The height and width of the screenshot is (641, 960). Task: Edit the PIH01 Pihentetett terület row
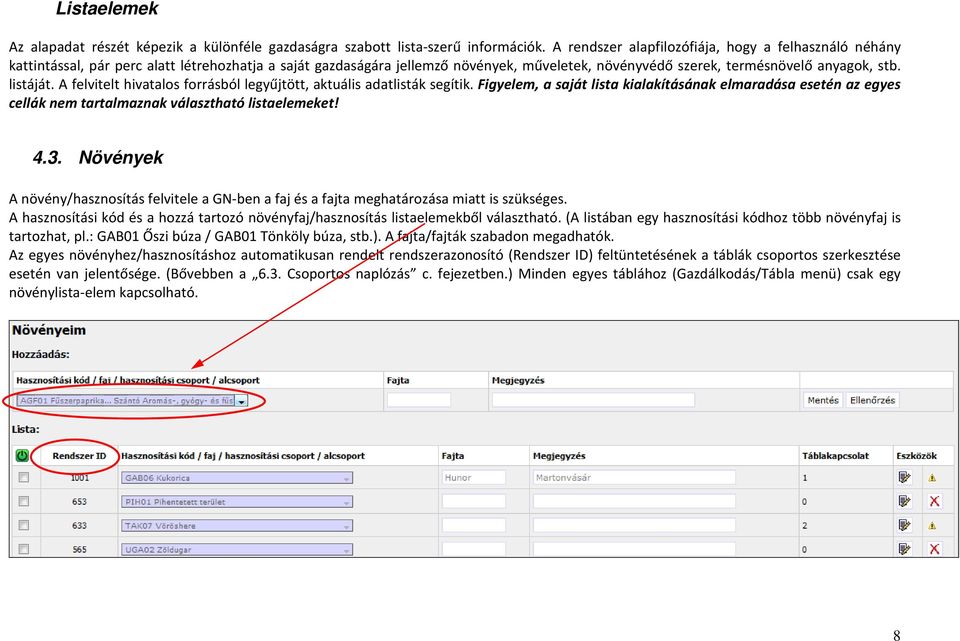click(904, 501)
